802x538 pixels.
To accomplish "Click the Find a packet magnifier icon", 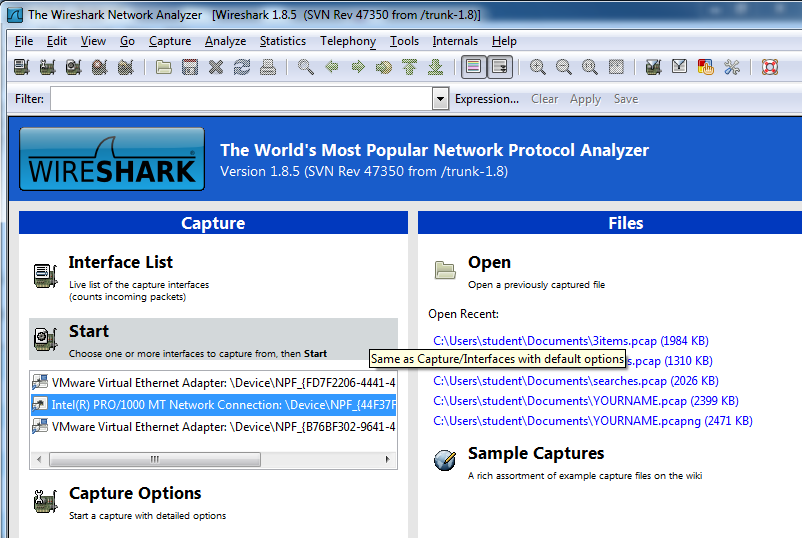I will click(306, 67).
